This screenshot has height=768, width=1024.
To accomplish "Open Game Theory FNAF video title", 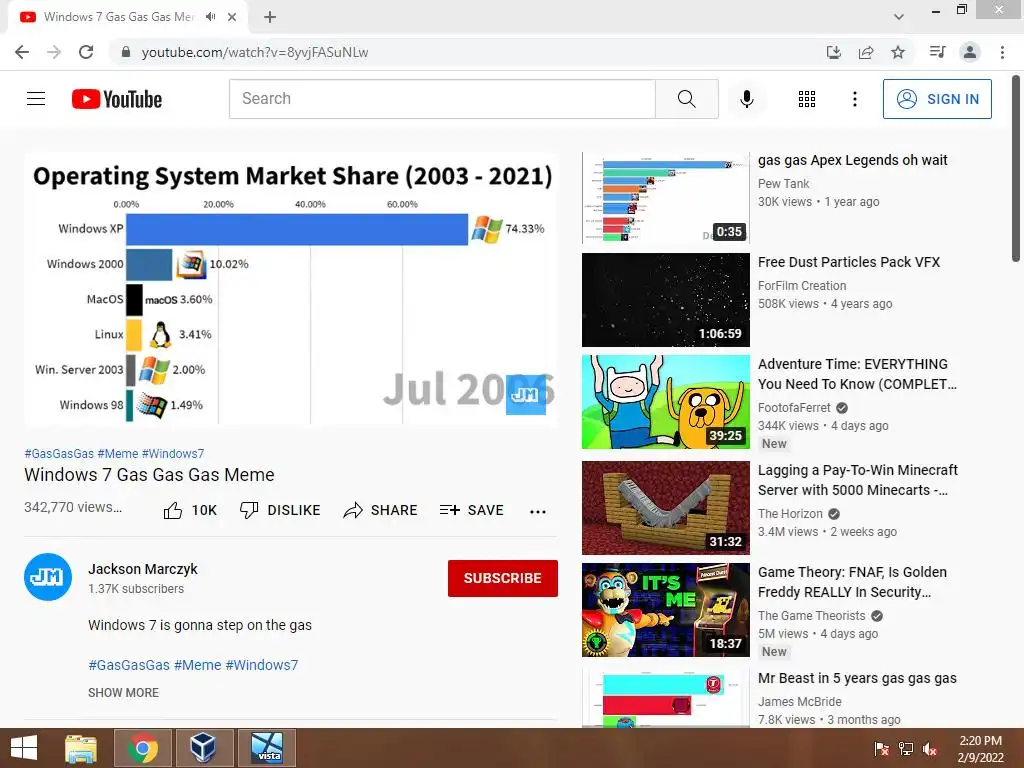I will point(852,582).
